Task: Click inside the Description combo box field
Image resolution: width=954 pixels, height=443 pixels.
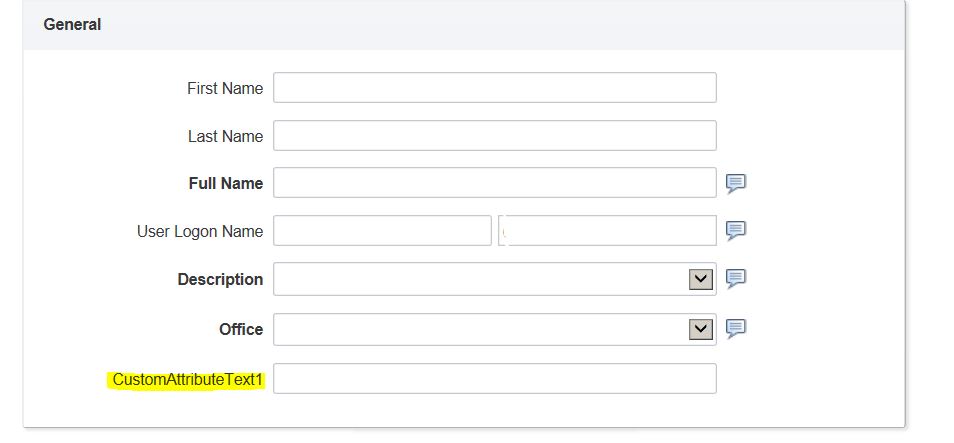Action: (481, 279)
